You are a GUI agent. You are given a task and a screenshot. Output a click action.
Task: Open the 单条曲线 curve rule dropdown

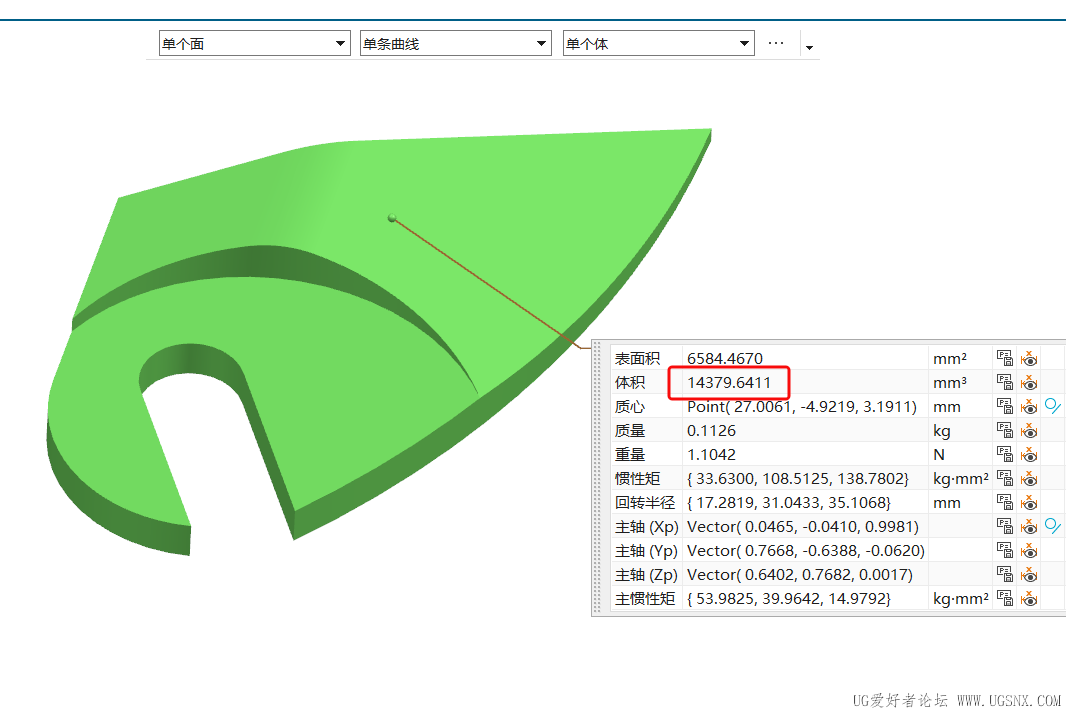click(455, 44)
